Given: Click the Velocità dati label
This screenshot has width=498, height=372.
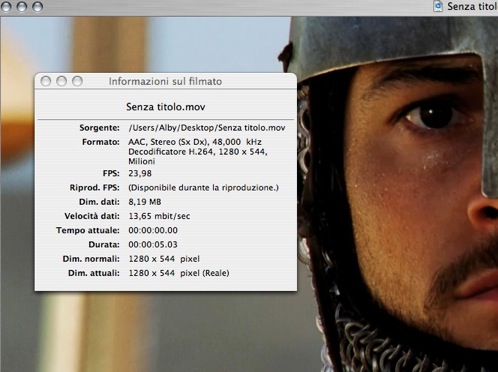Looking at the screenshot, I should pos(92,216).
